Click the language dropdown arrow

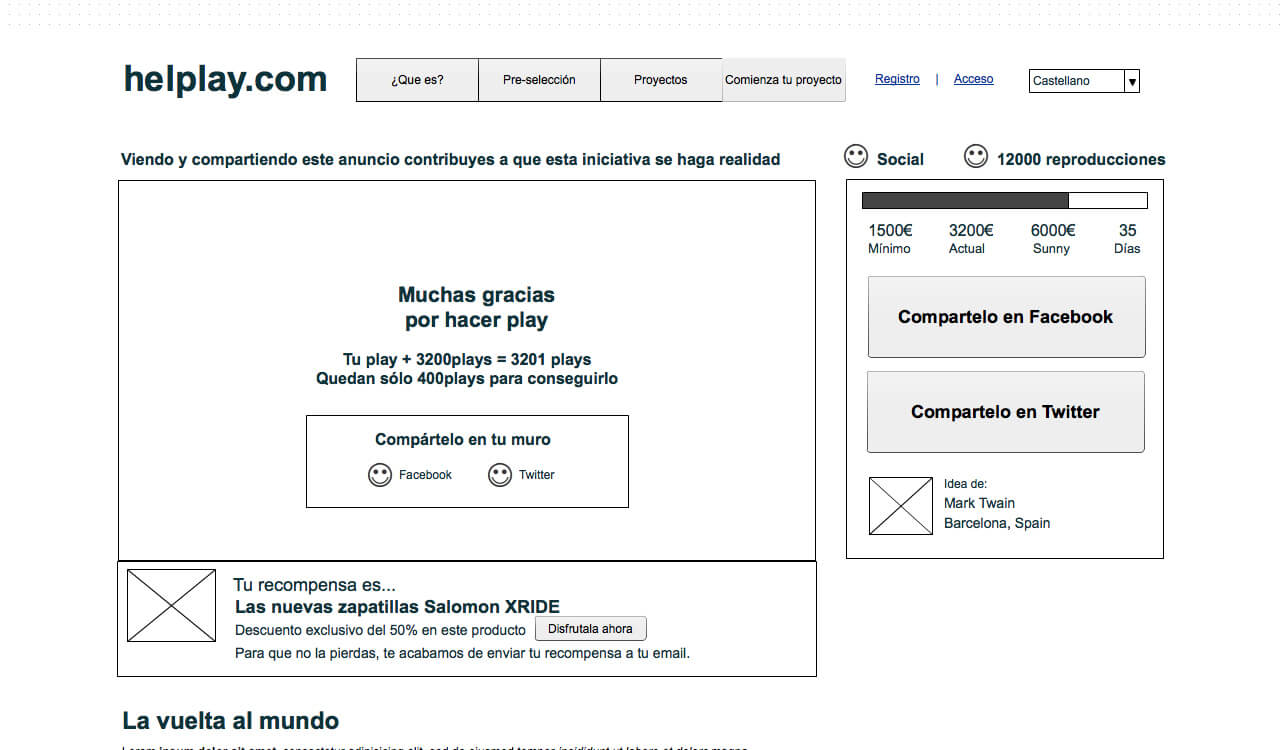(1132, 81)
